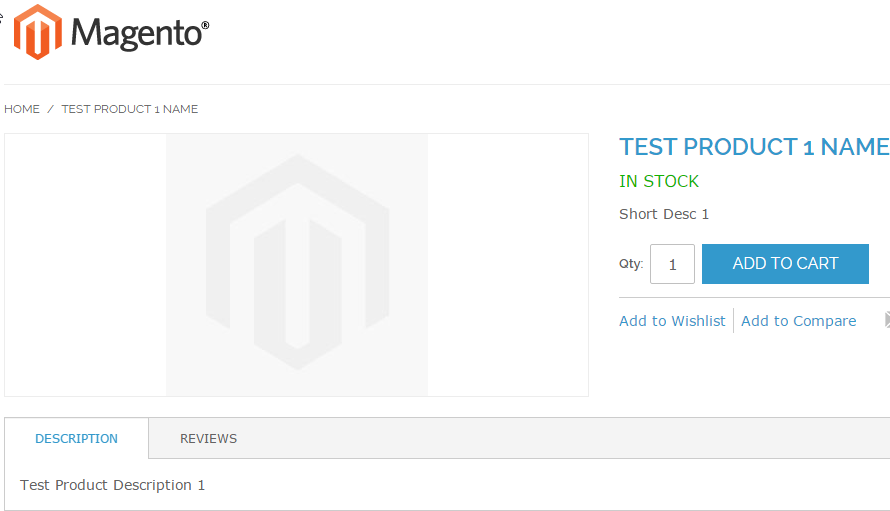Add the product to cart
This screenshot has width=890, height=511.
[785, 263]
